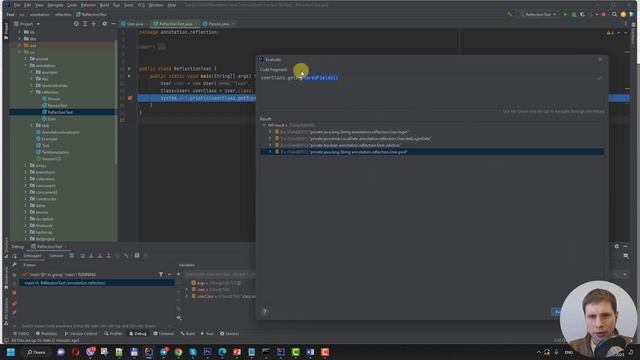Click the frames filter funnel icon

161,275
